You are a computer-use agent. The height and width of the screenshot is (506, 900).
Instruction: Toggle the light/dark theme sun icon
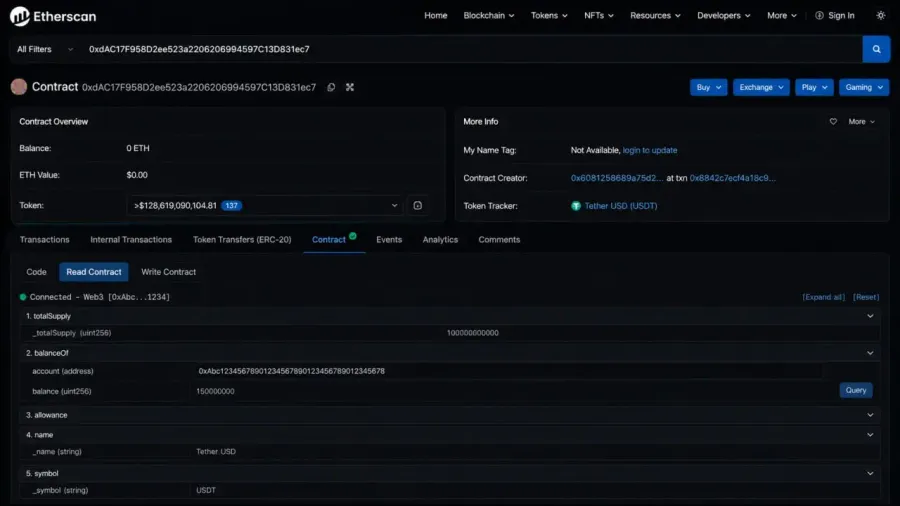(880, 15)
